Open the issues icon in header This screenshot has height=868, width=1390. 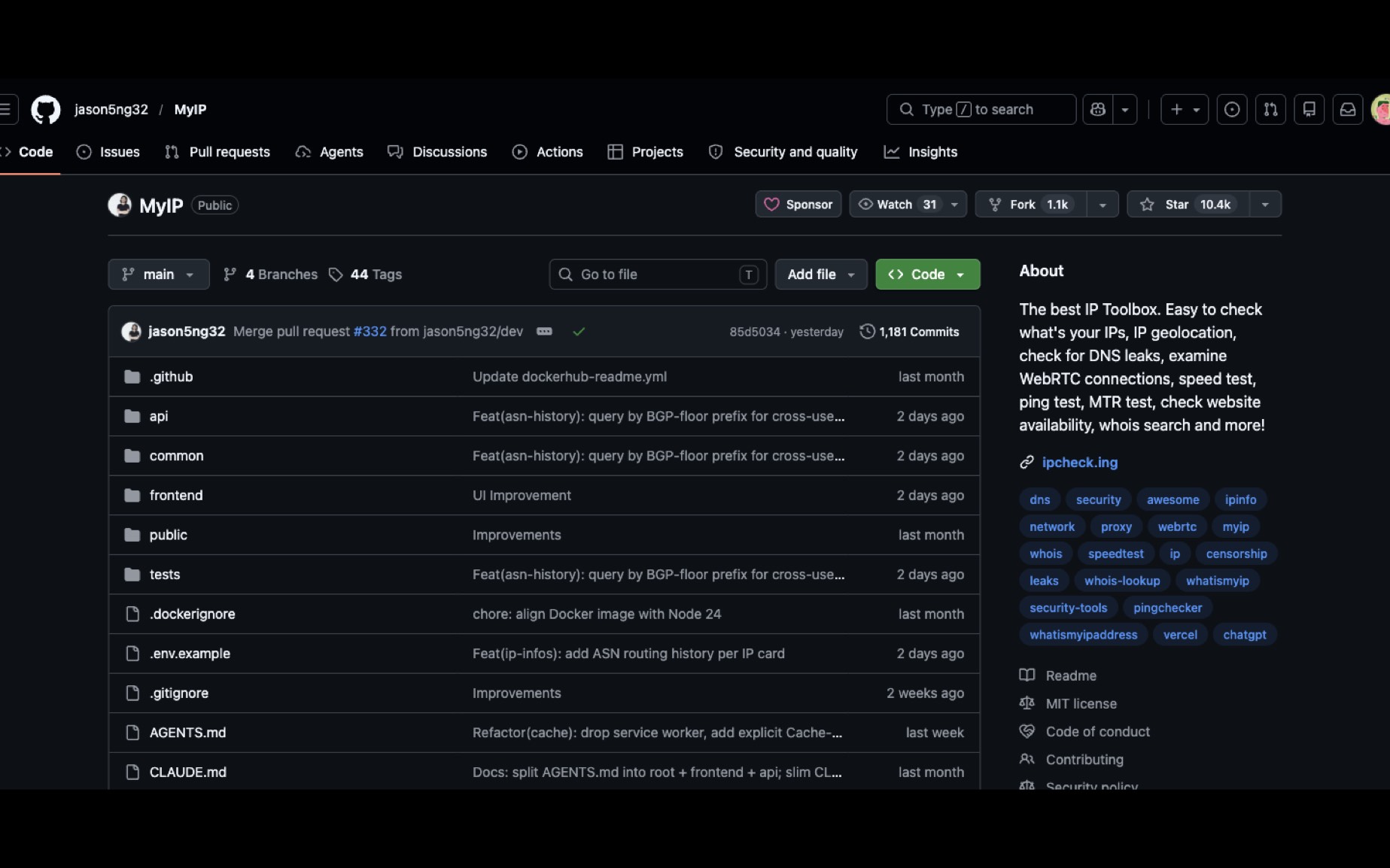(x=1232, y=110)
